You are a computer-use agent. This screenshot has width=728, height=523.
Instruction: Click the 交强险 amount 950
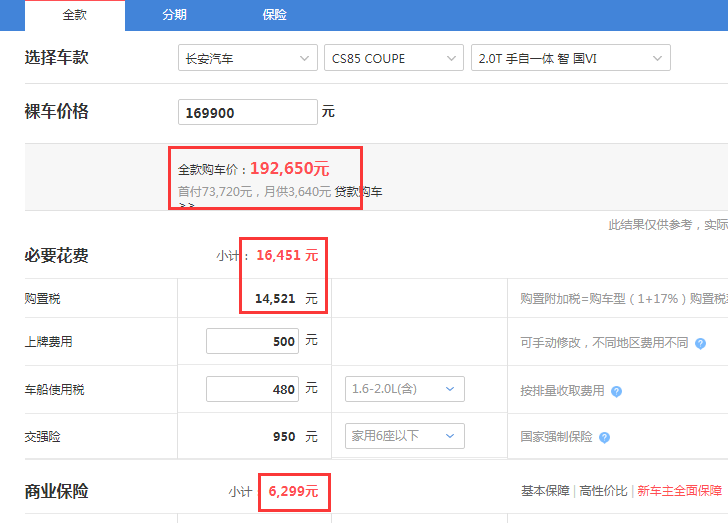coord(284,437)
